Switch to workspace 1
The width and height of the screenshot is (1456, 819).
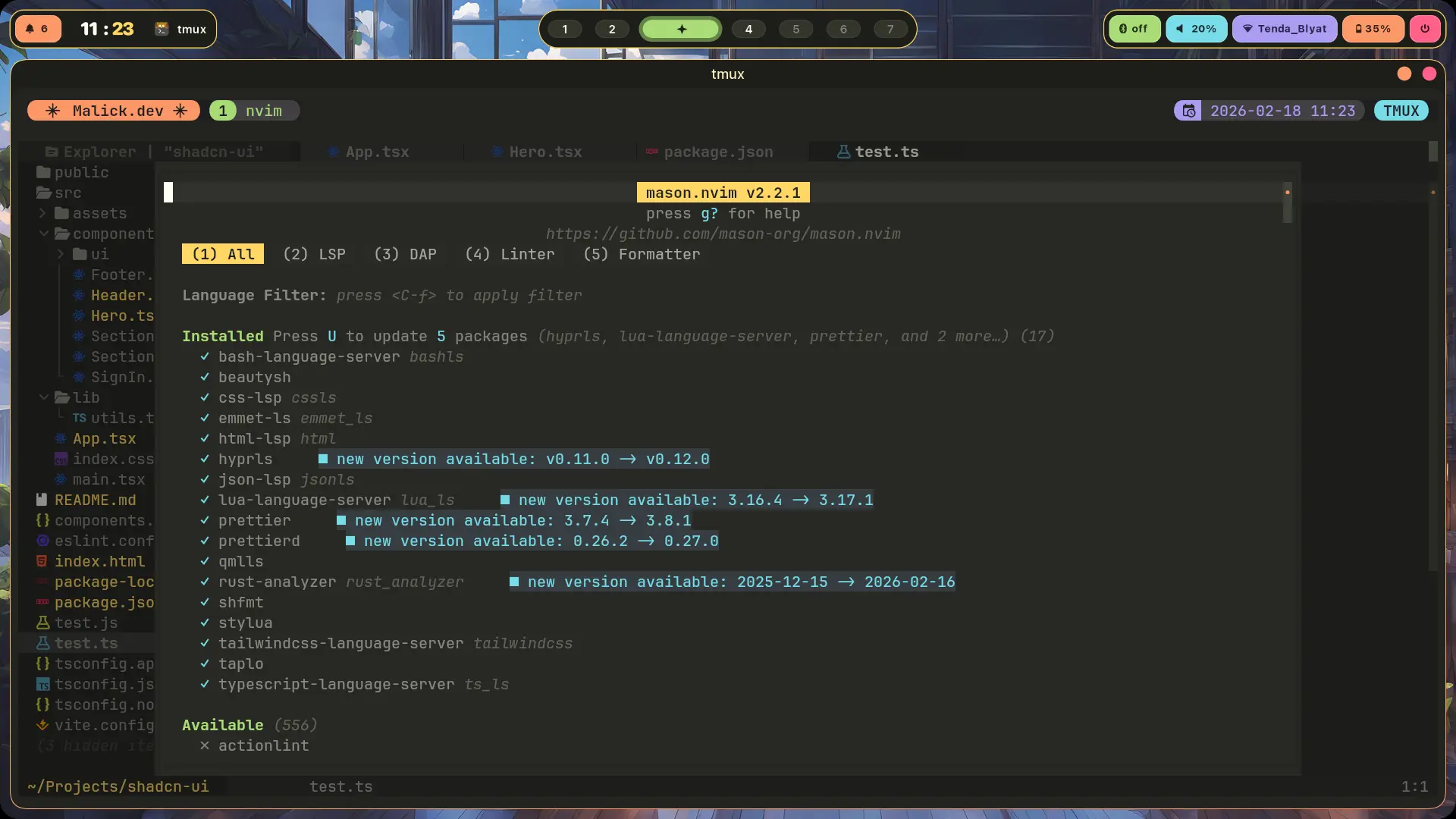564,29
